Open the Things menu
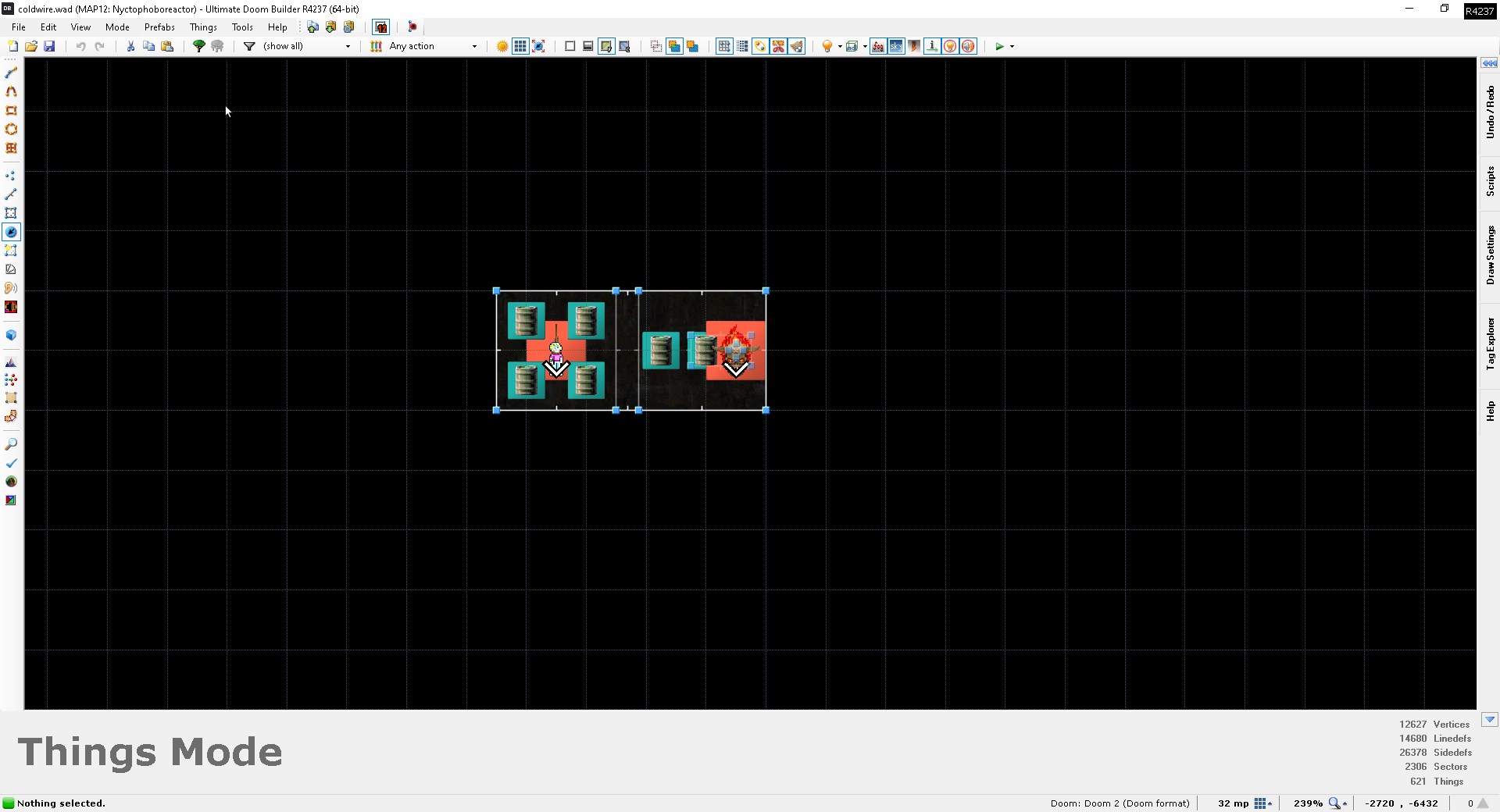 click(203, 27)
